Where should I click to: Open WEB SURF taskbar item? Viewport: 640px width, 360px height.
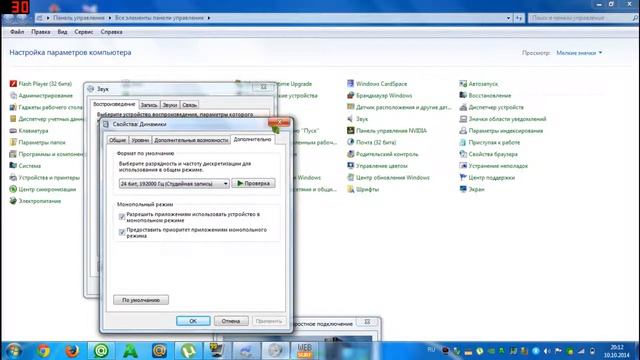pyautogui.click(x=304, y=351)
